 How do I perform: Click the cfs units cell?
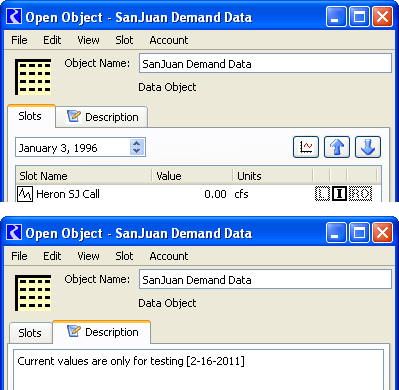[241, 194]
